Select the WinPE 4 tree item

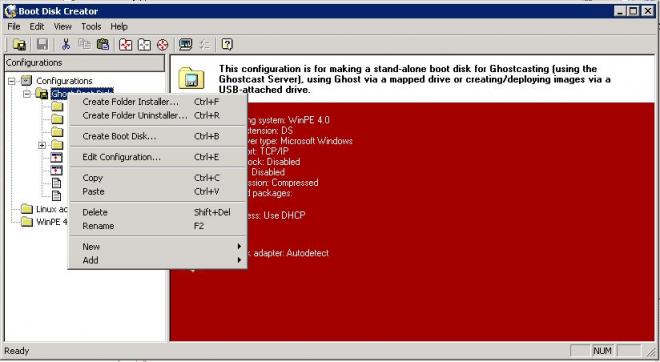click(x=51, y=221)
